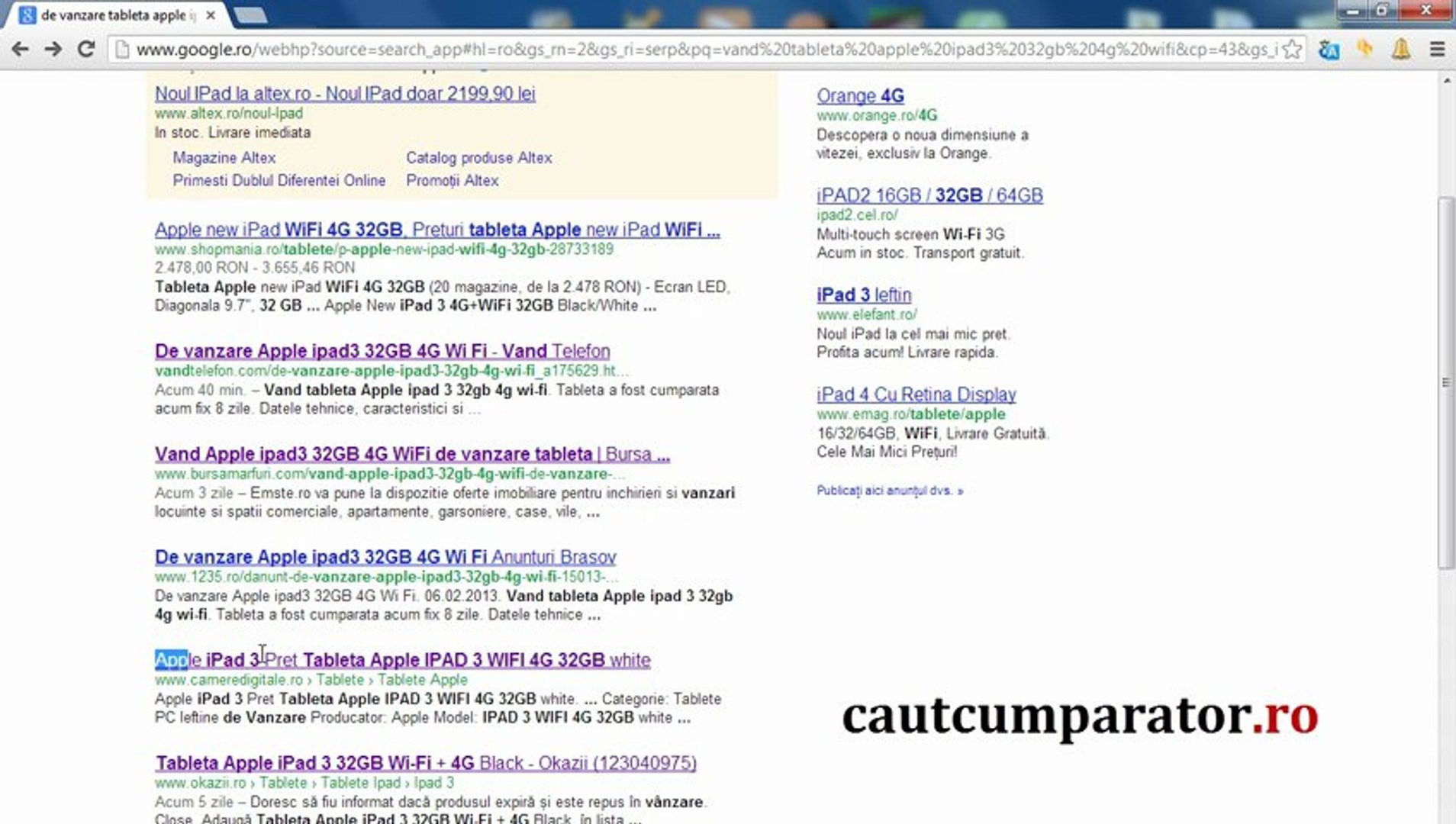Image resolution: width=1456 pixels, height=824 pixels.
Task: Go back to the previous page
Action: pos(21,50)
